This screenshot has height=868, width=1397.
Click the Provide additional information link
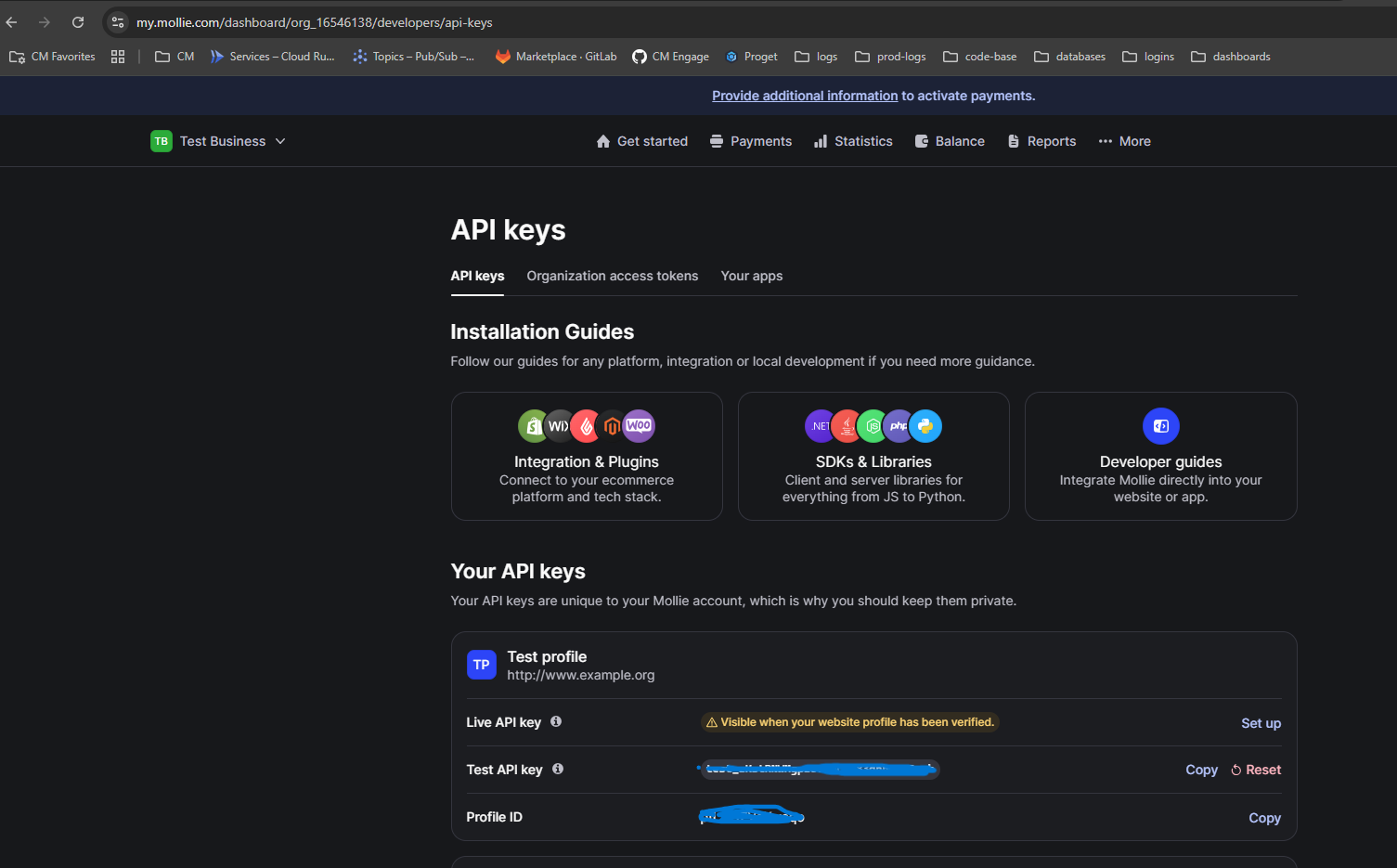[805, 96]
